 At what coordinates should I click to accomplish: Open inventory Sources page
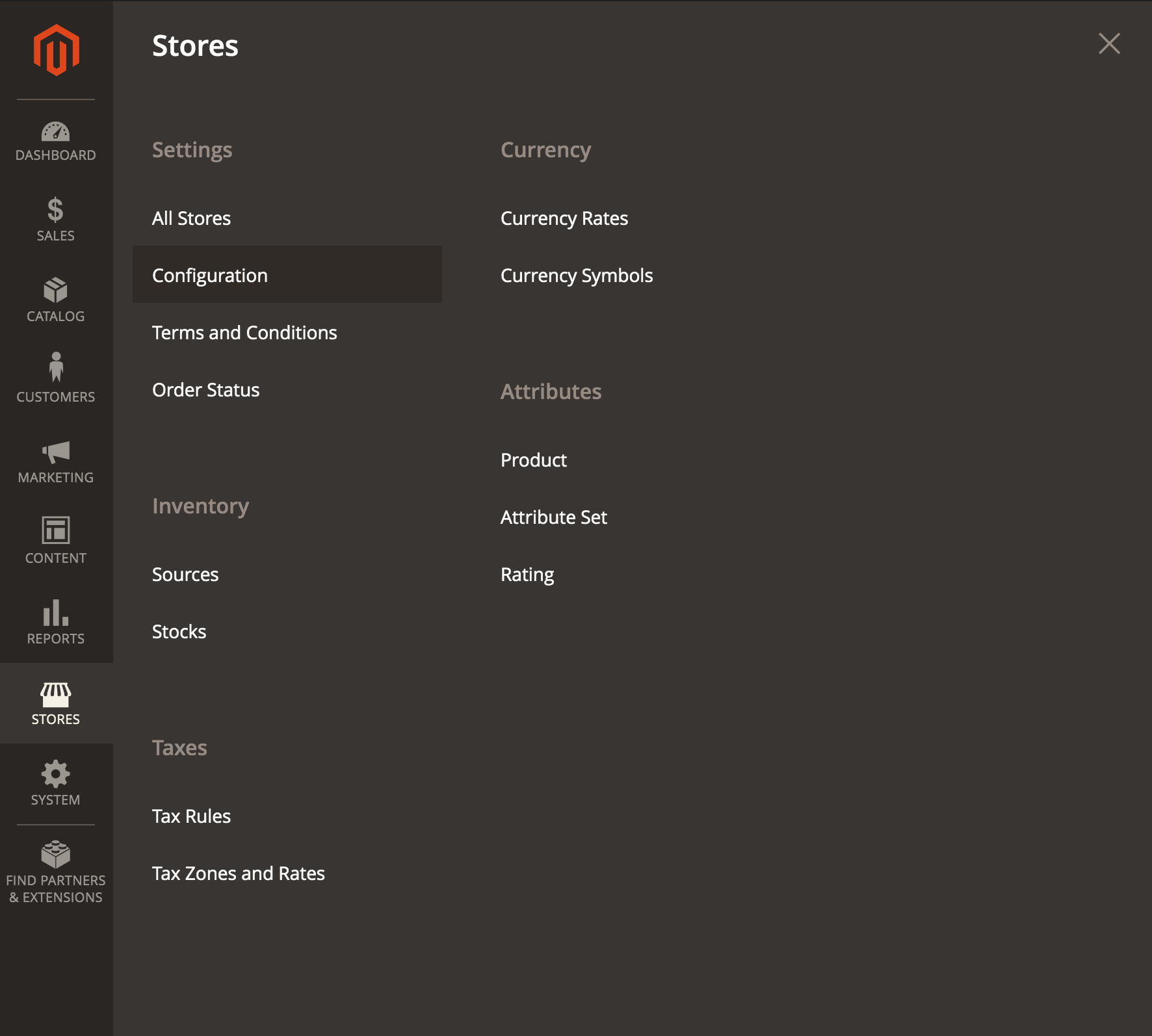(x=185, y=575)
